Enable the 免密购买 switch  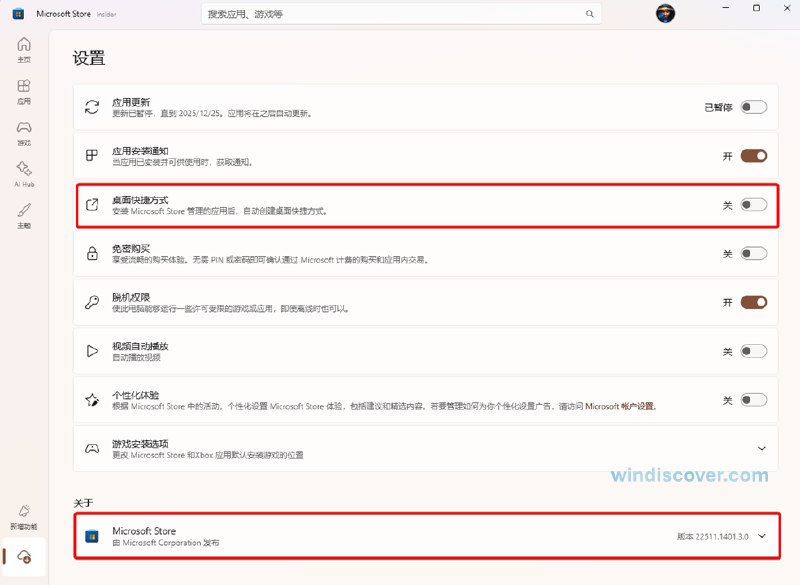point(754,253)
